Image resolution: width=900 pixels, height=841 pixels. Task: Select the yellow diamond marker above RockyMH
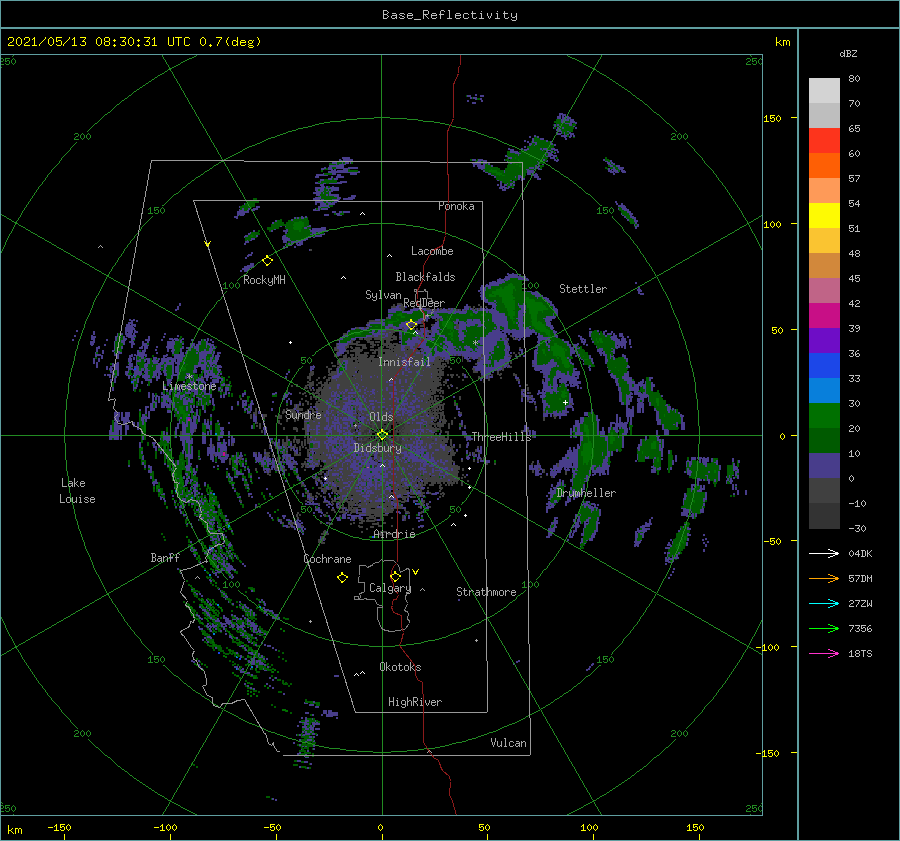(x=267, y=261)
